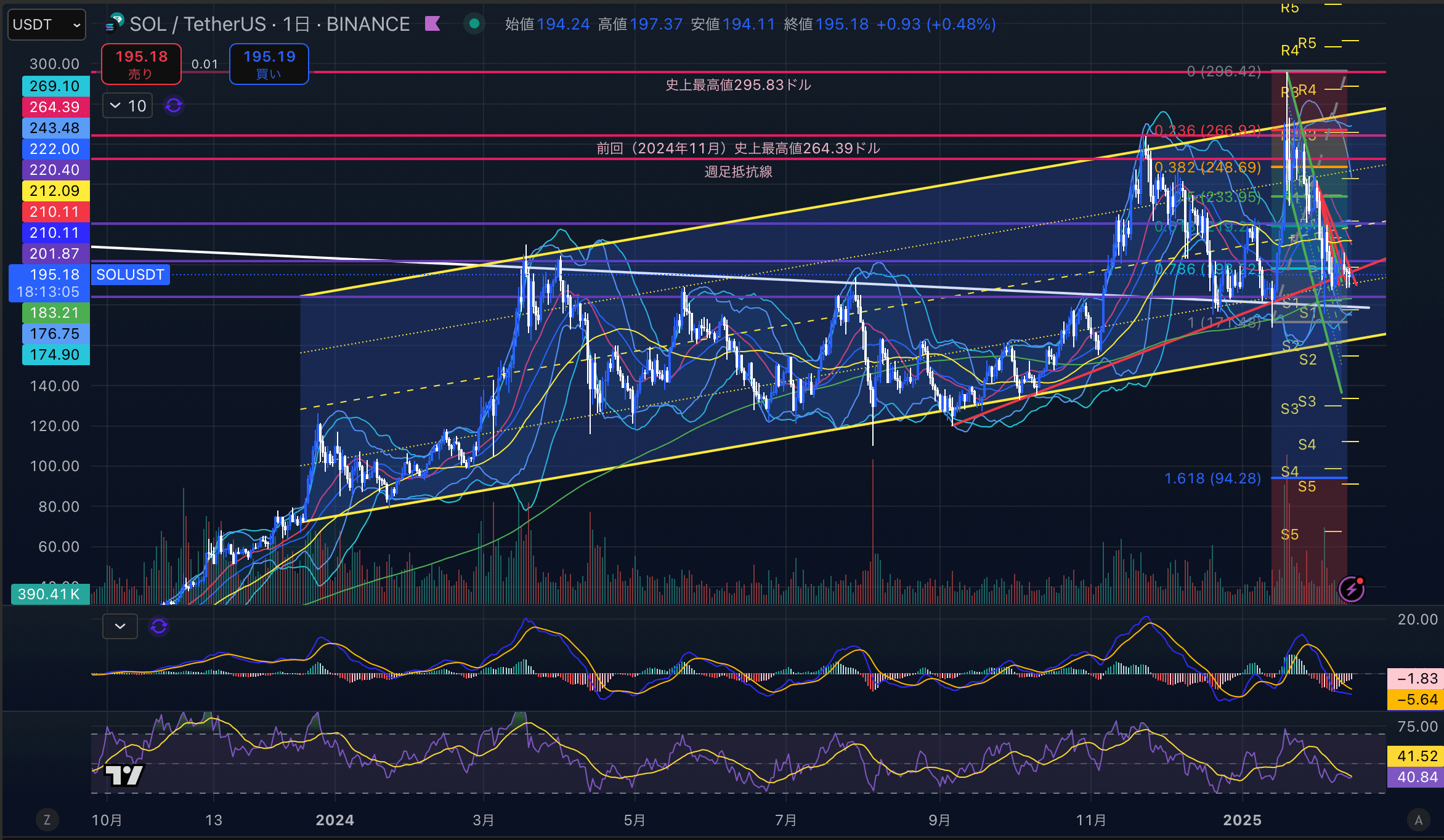This screenshot has width=1444, height=840.
Task: Click the SOL / TetherUS symbol title
Action: tap(269, 24)
